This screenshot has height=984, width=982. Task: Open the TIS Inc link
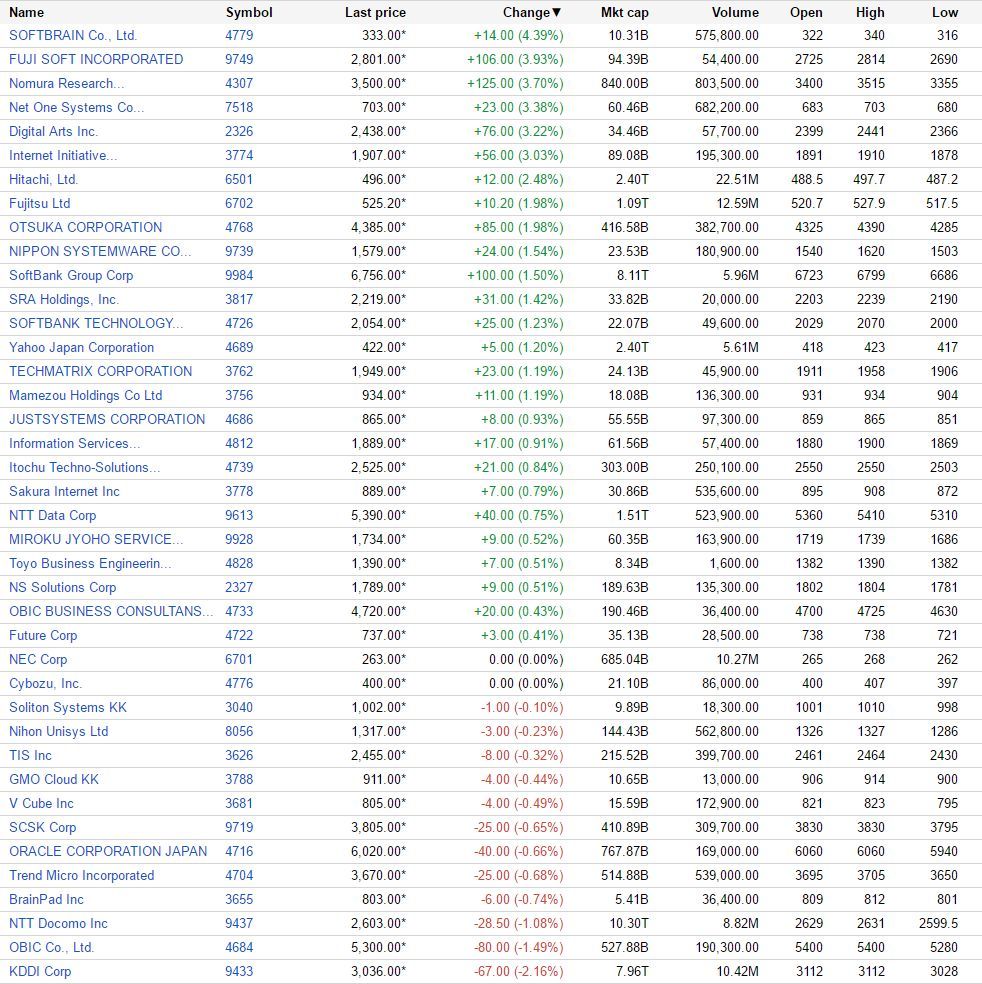point(30,756)
